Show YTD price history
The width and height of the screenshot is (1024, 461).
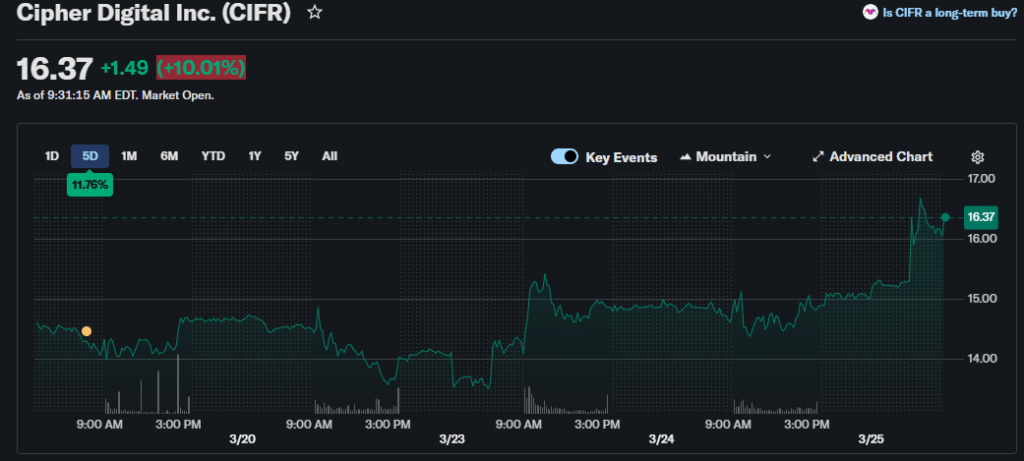tap(213, 156)
